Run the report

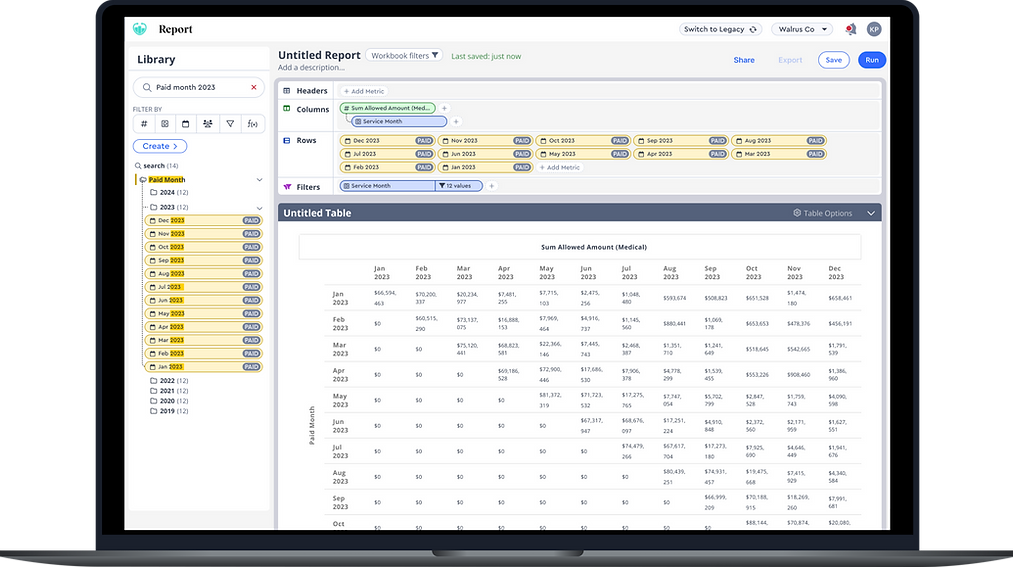(x=872, y=60)
